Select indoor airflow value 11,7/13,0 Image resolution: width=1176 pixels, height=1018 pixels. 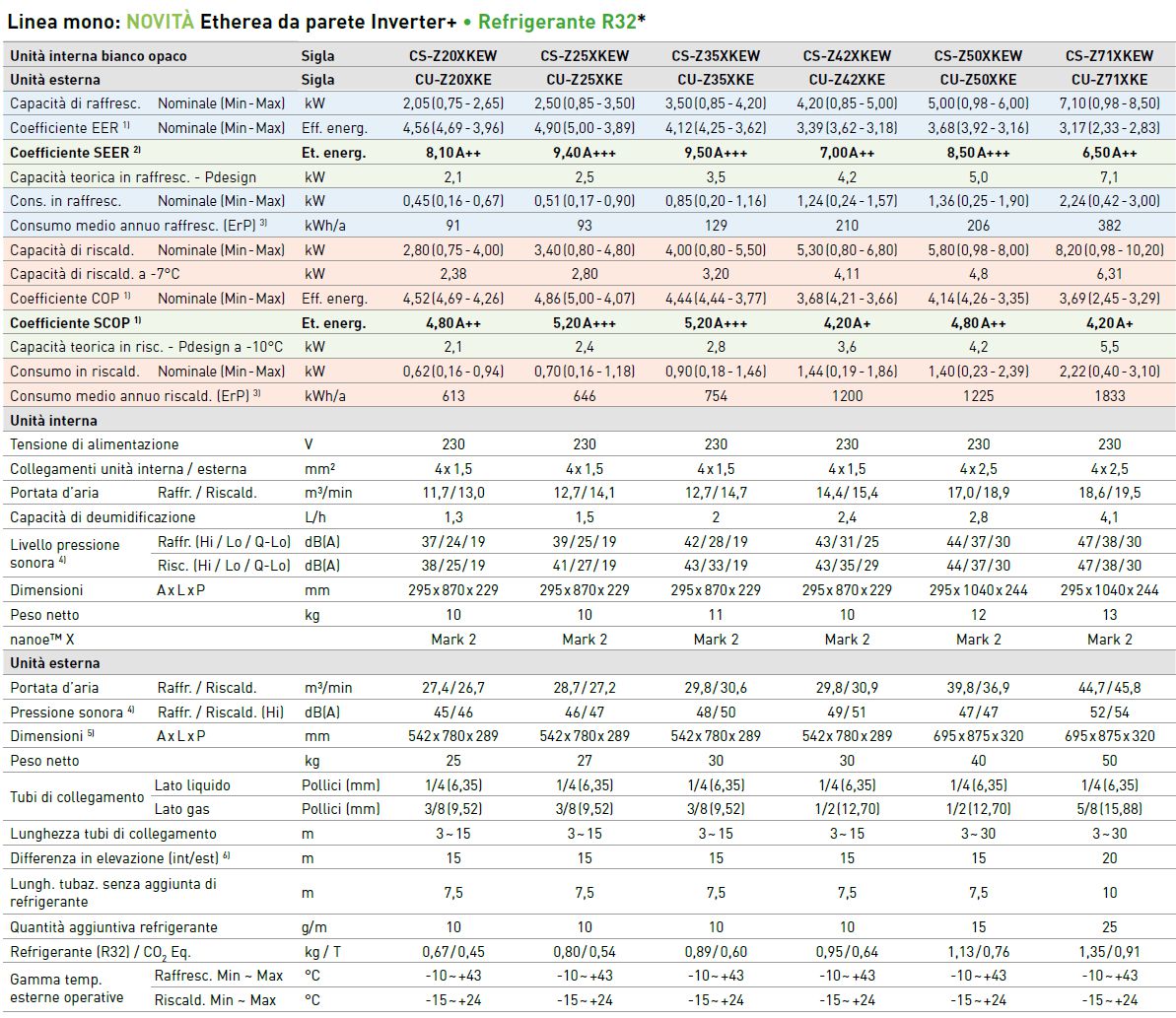click(x=453, y=494)
